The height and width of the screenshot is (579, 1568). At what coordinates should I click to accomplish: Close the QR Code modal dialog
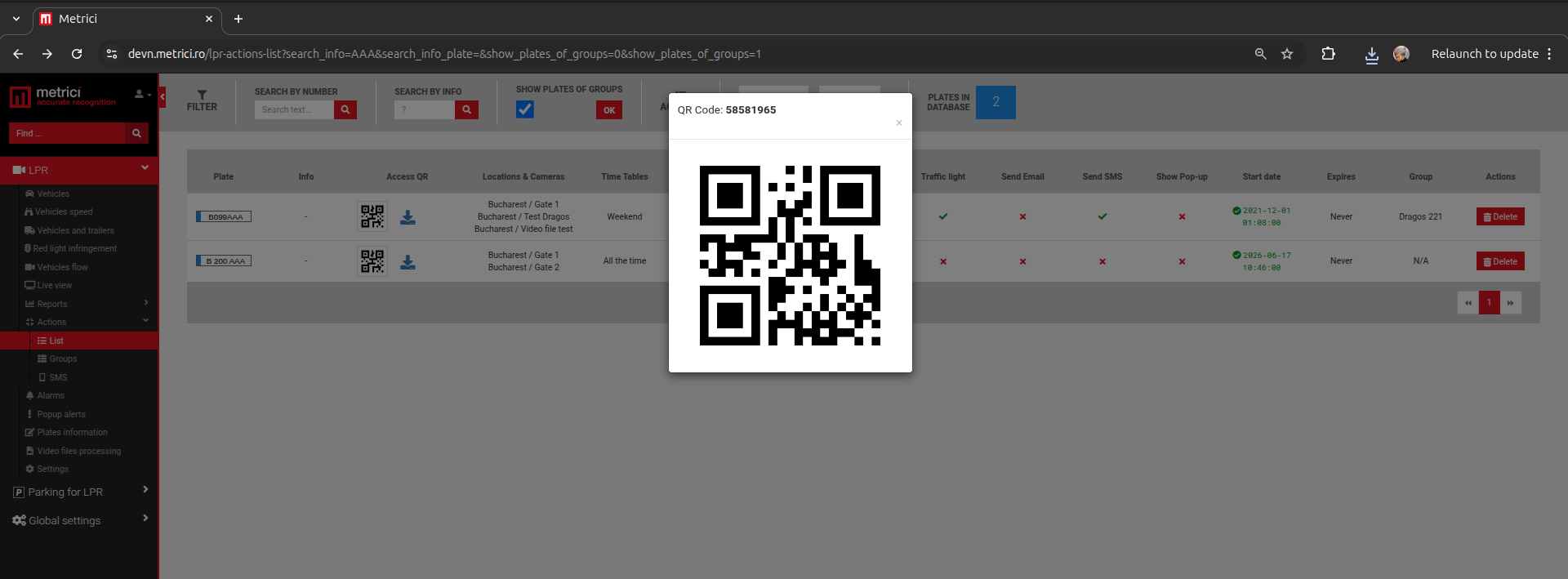pyautogui.click(x=899, y=123)
